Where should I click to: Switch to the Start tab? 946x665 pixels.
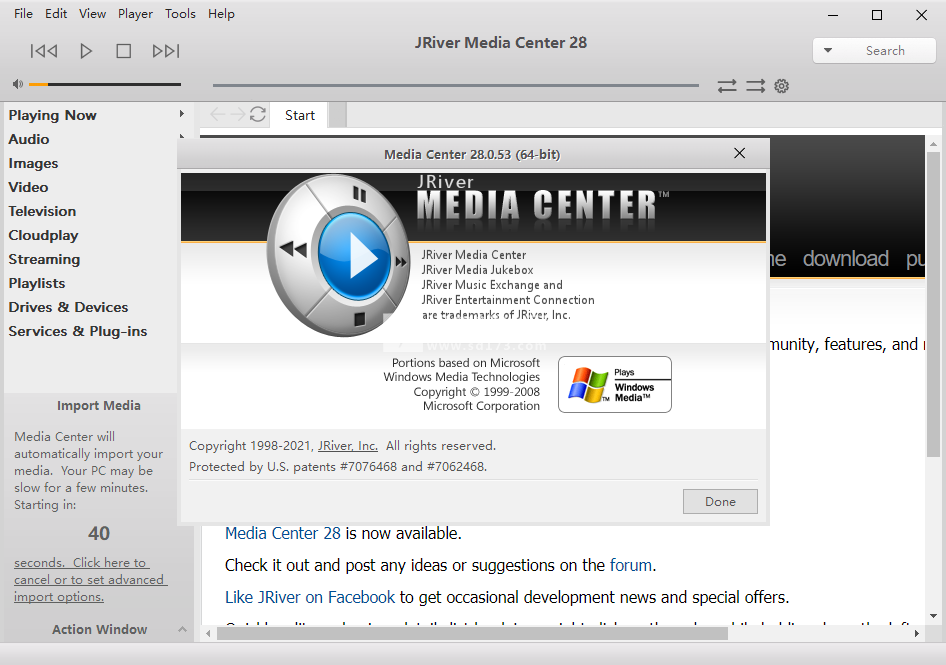[300, 115]
